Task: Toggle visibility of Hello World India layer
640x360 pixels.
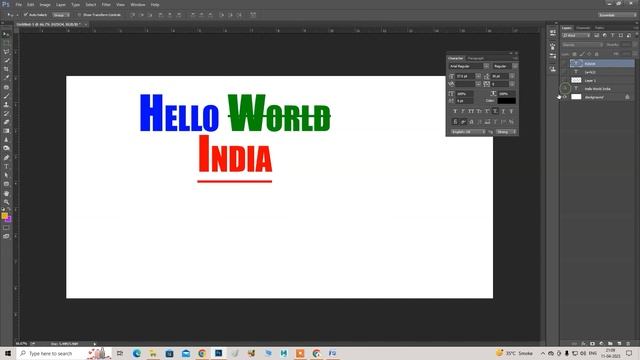Action: [565, 89]
